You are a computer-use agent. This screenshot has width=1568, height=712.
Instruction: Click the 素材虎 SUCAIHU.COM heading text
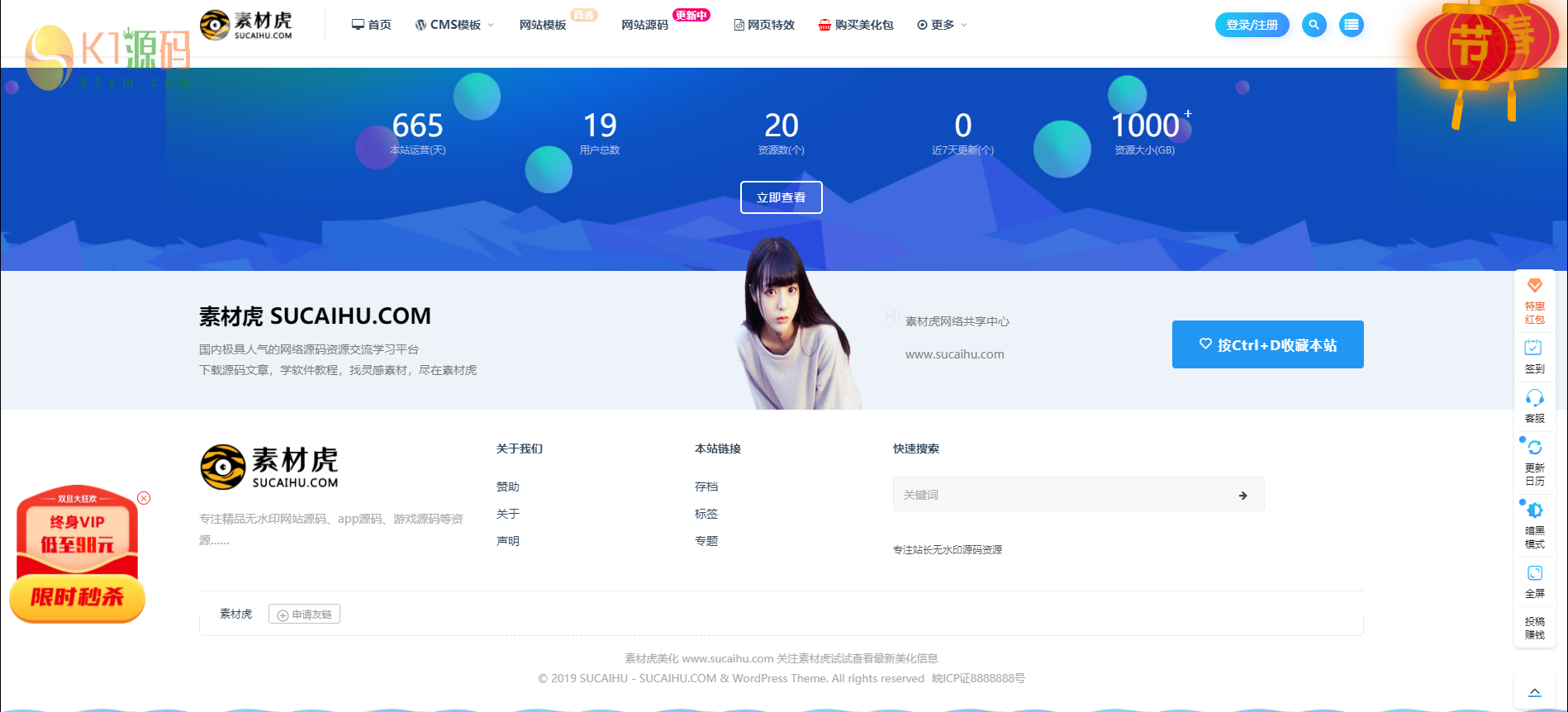click(315, 316)
